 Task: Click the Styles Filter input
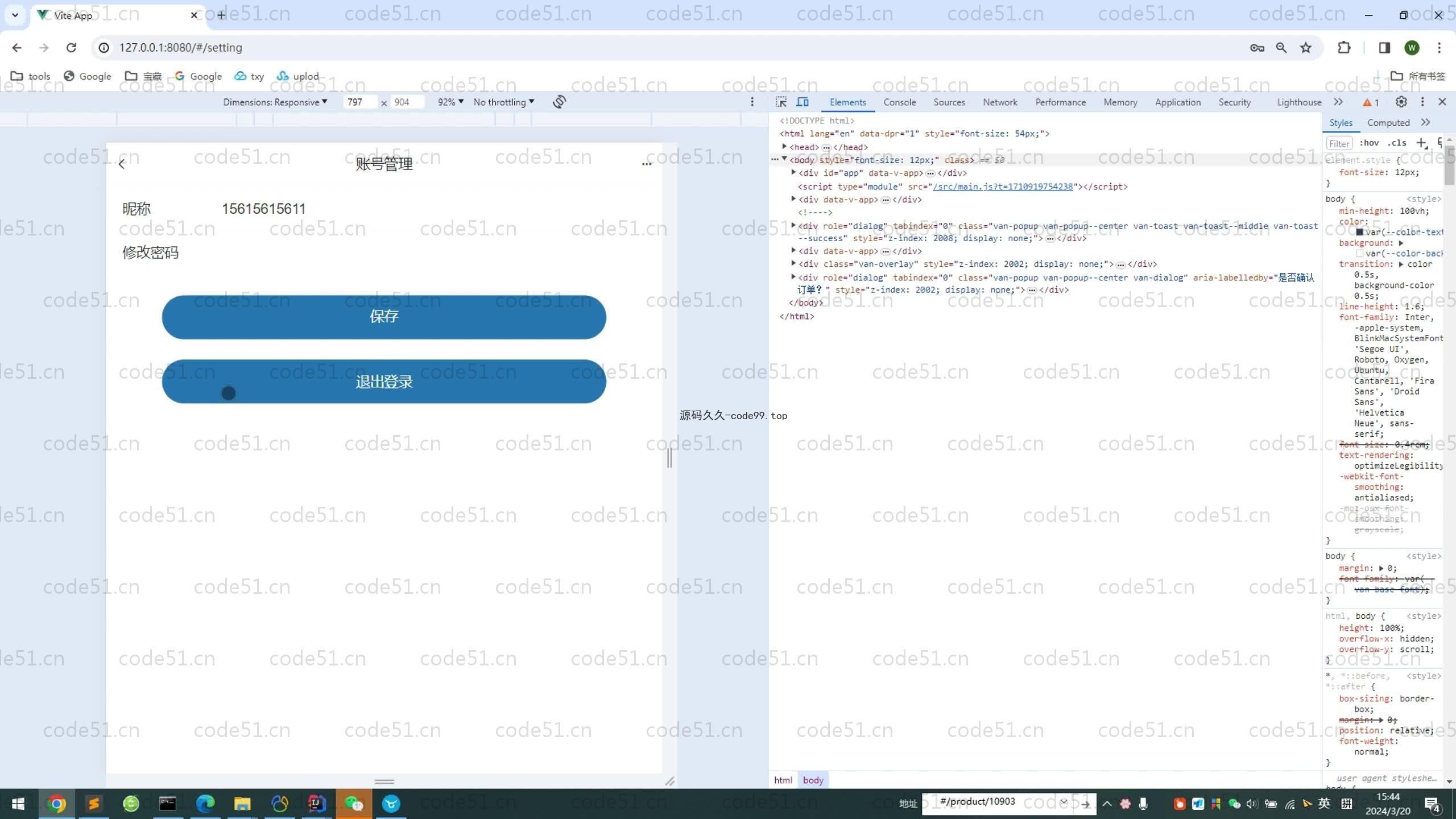coord(1339,143)
